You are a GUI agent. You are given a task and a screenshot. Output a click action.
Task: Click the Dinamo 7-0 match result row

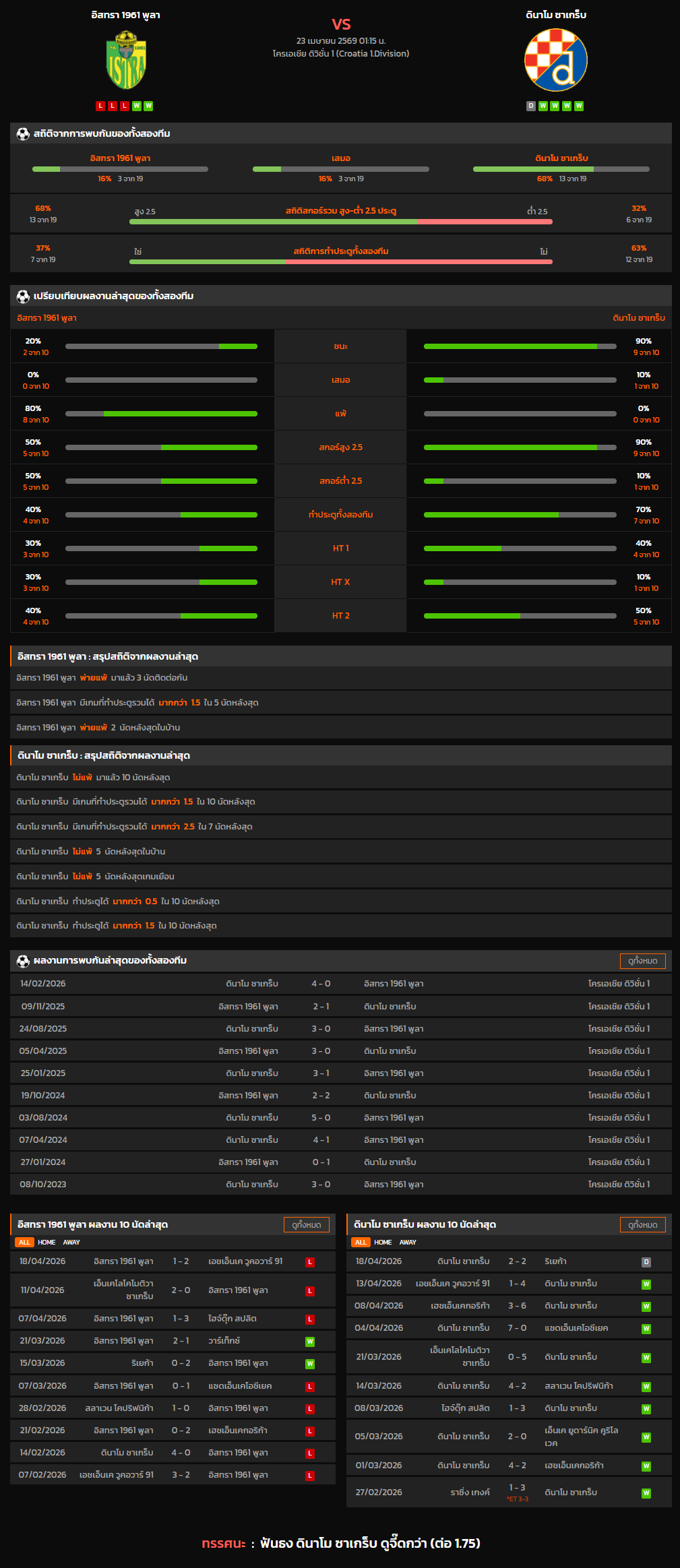tap(509, 1327)
